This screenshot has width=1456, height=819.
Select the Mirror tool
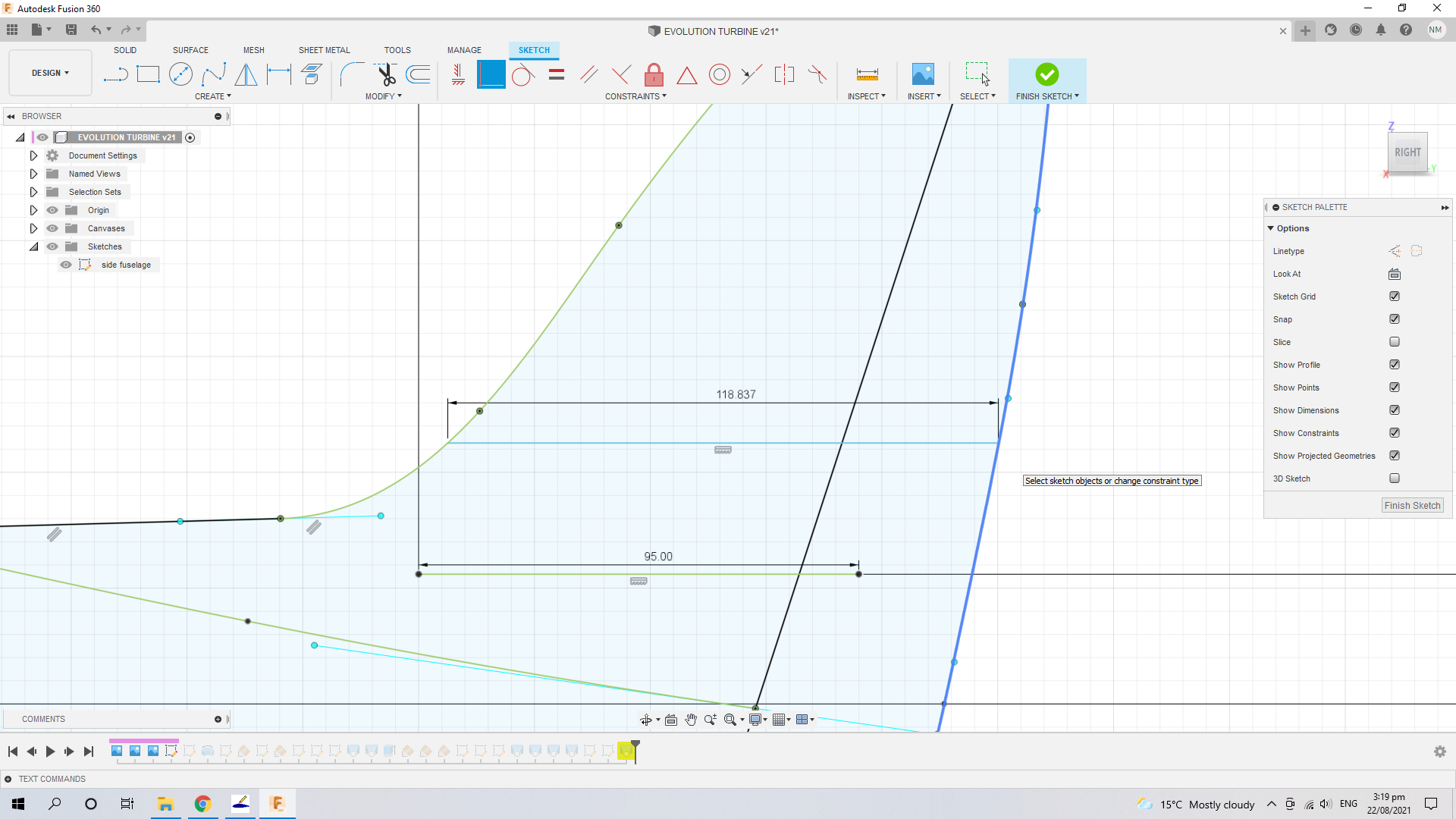(x=246, y=74)
